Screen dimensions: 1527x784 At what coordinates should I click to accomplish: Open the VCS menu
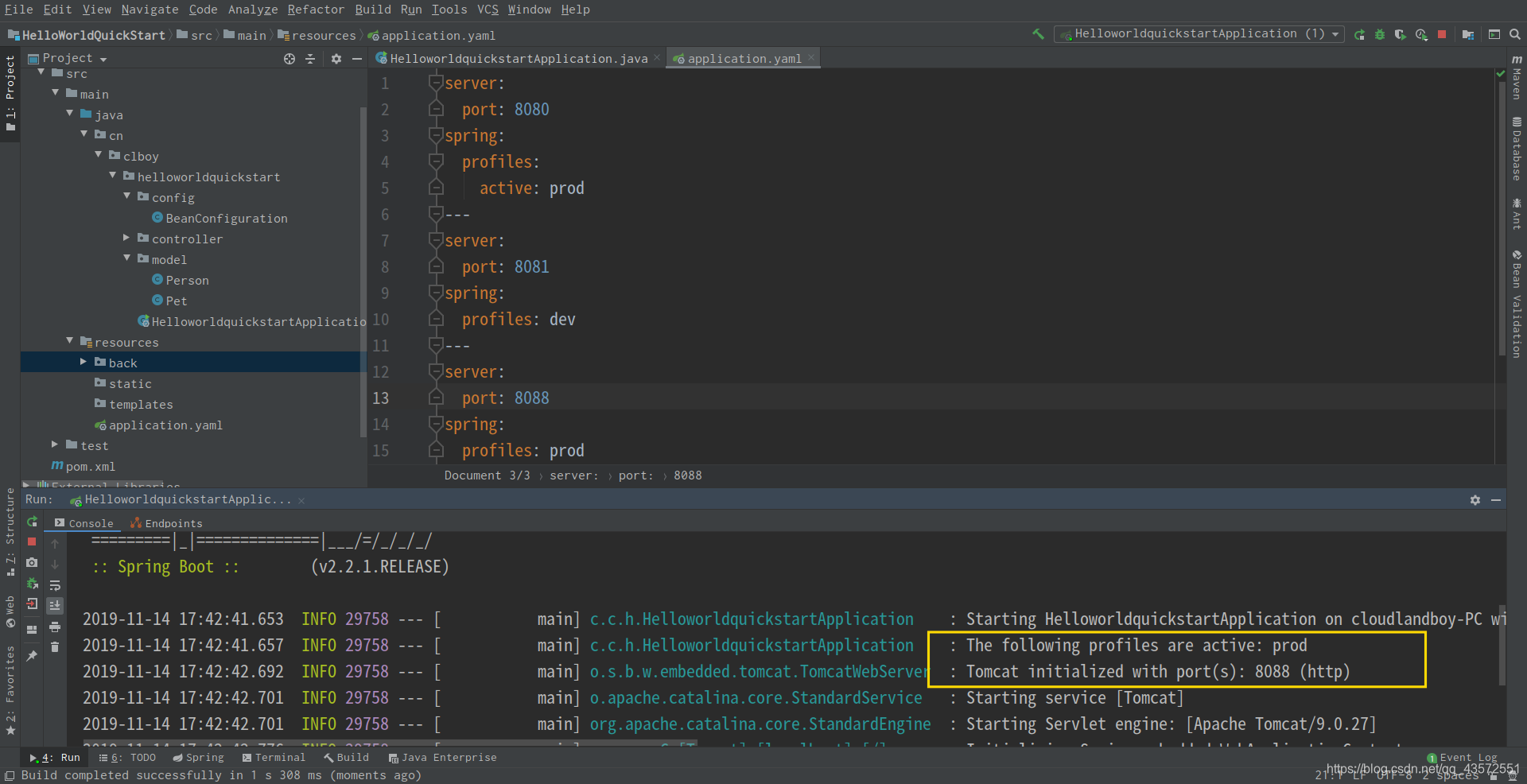[488, 10]
